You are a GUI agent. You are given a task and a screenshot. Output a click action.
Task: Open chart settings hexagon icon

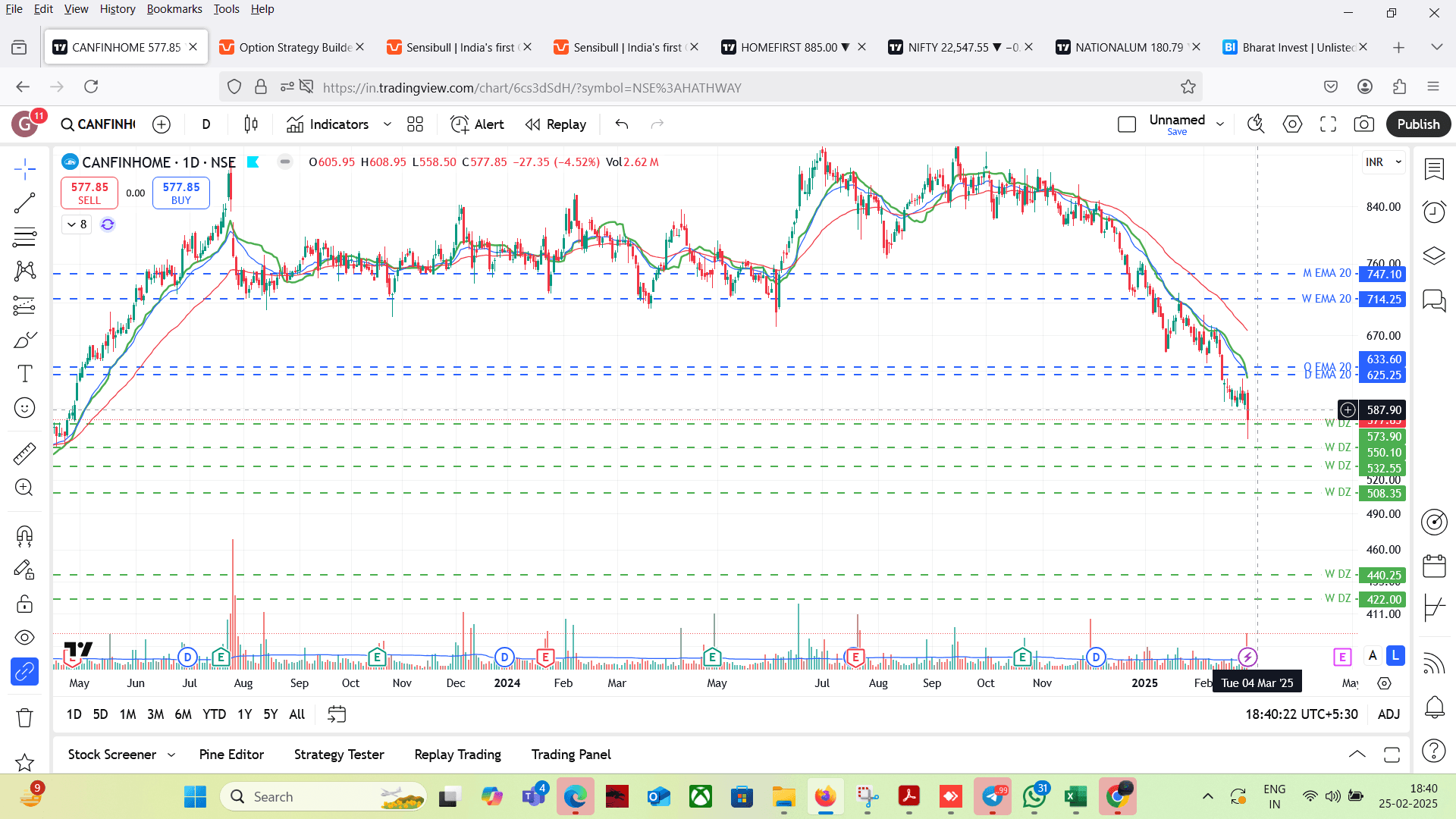1292,124
